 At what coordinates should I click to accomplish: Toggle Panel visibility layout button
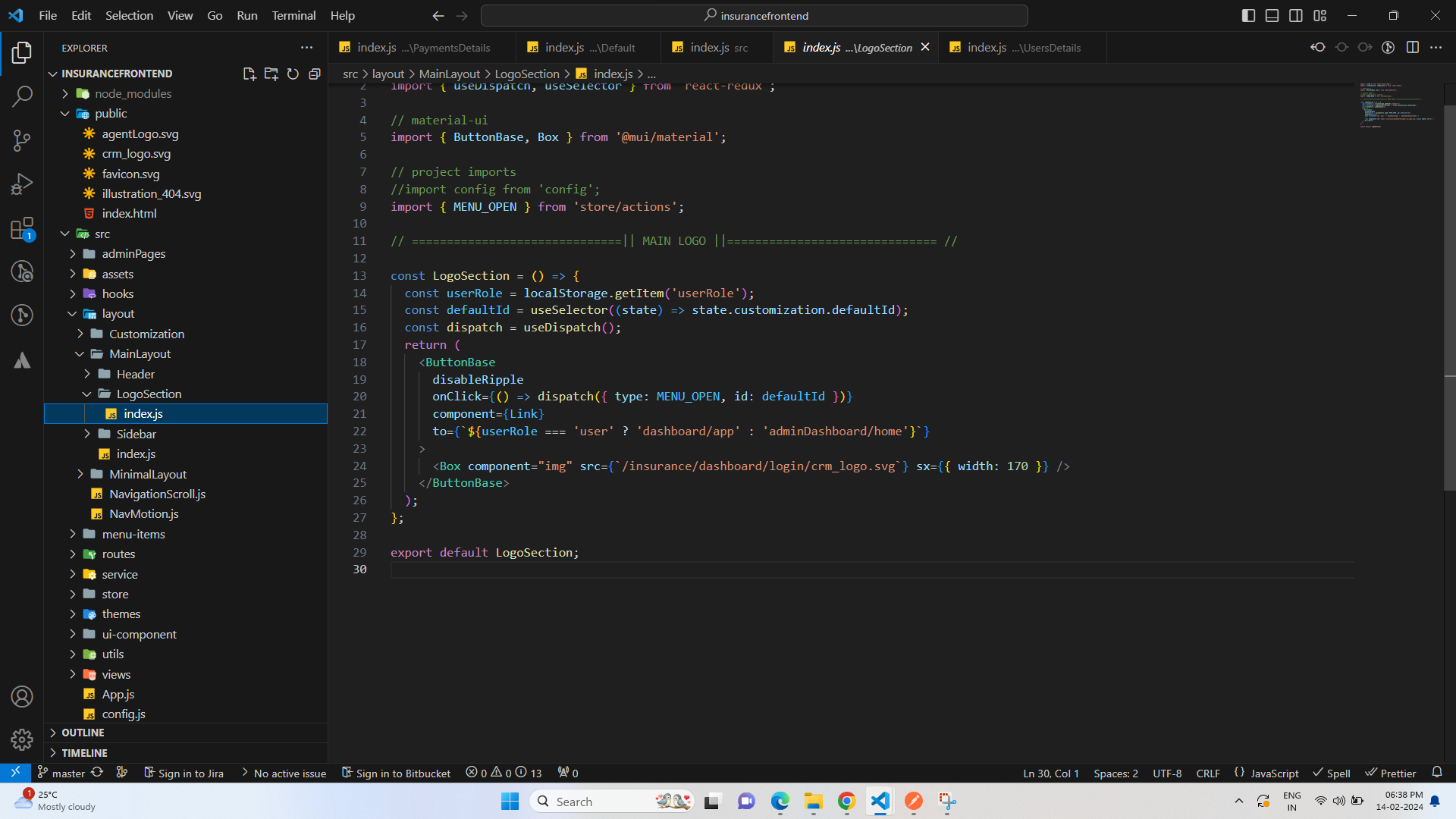coord(1272,15)
